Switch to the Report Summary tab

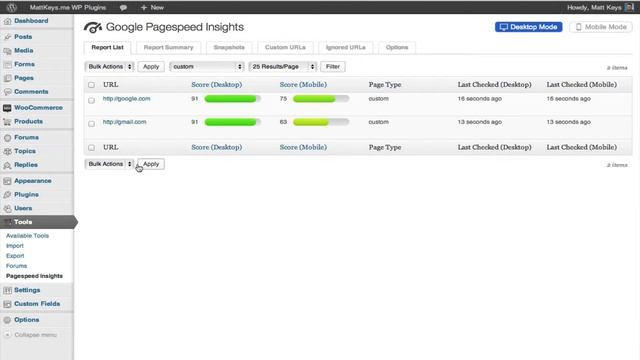tap(168, 47)
